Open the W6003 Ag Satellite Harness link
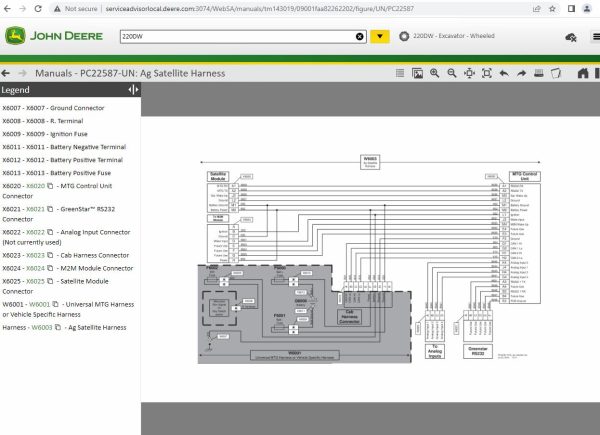600x435 pixels. (x=42, y=327)
